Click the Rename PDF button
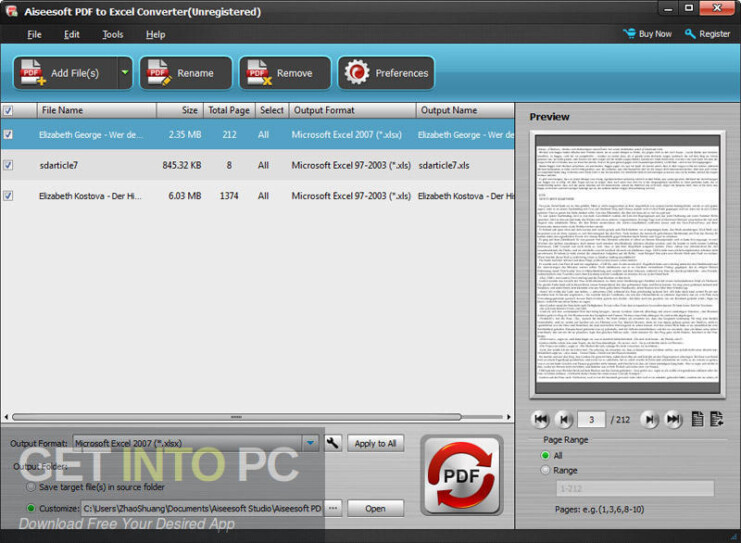741x543 pixels. click(x=186, y=73)
